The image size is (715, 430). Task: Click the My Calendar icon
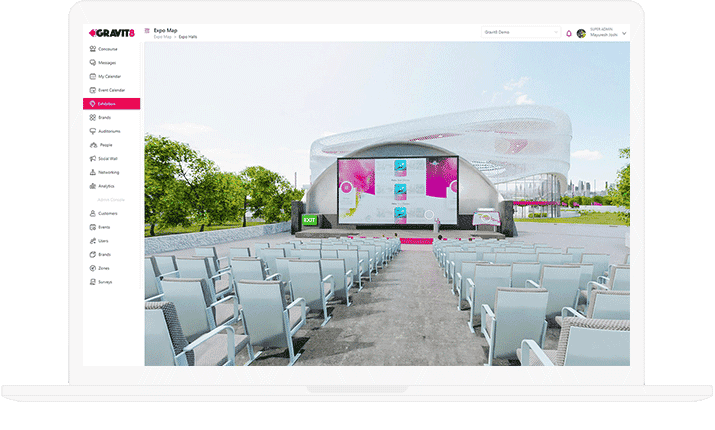(x=92, y=76)
